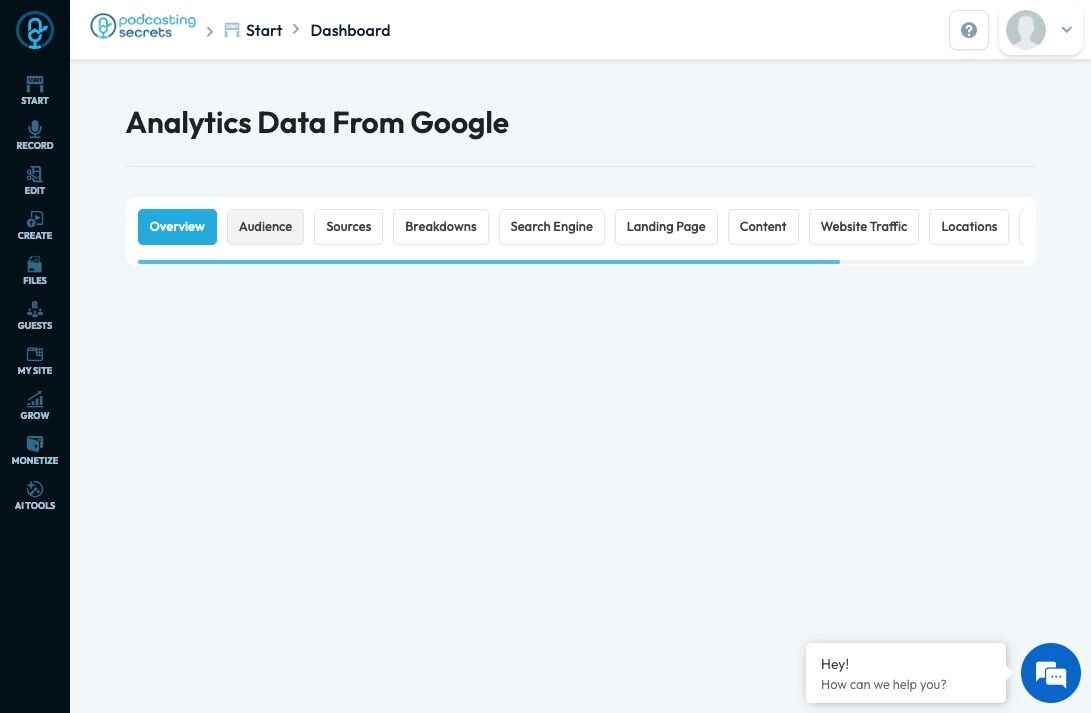
Task: Open the Monetize sidebar icon
Action: pyautogui.click(x=35, y=450)
